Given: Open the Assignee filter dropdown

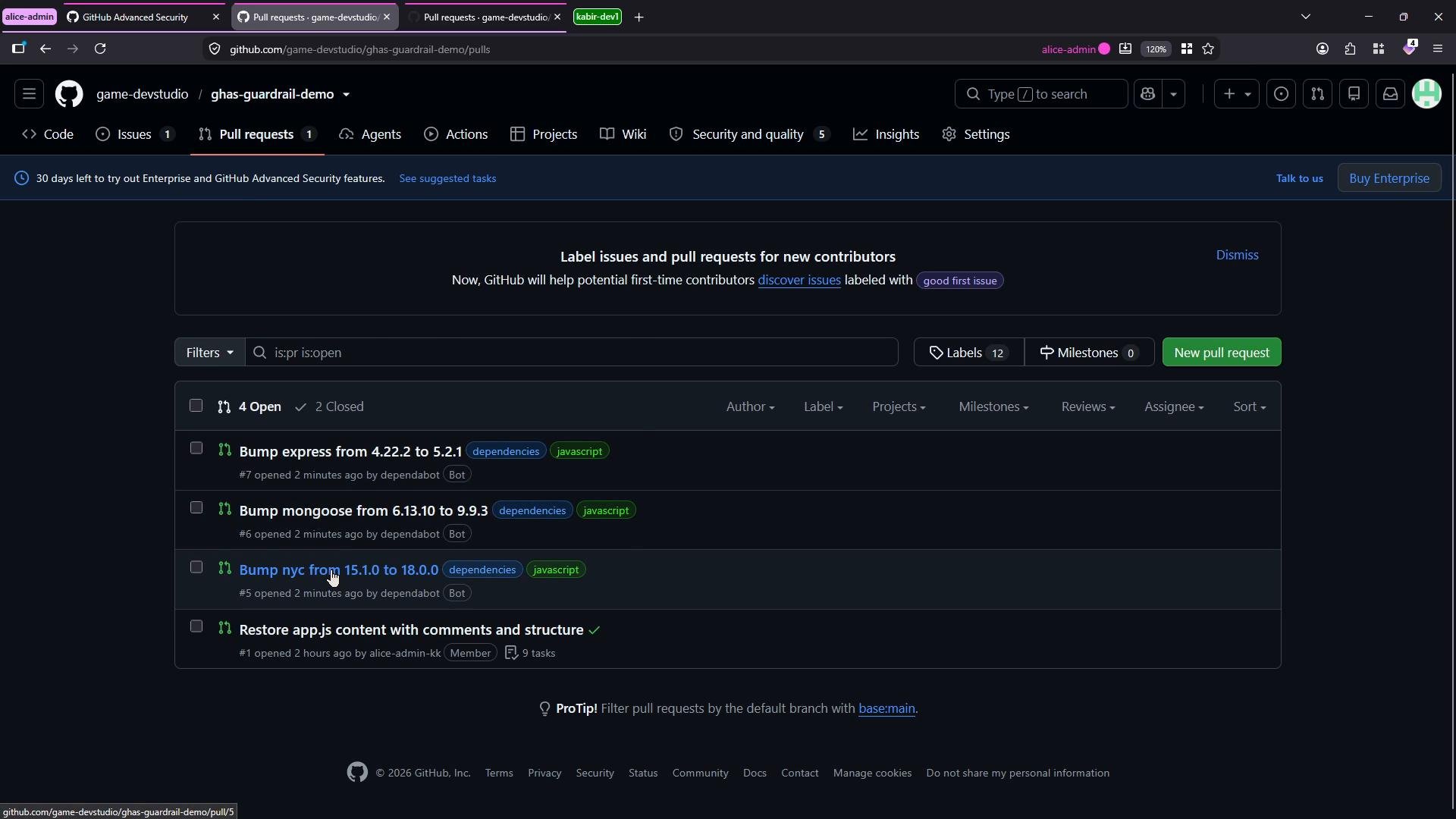Looking at the screenshot, I should point(1174,407).
